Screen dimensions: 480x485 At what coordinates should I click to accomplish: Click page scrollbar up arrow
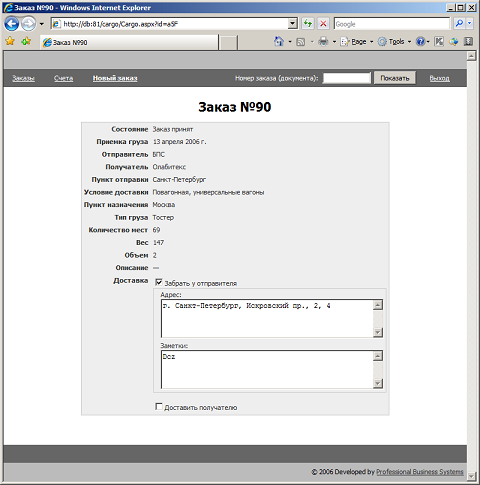471,56
